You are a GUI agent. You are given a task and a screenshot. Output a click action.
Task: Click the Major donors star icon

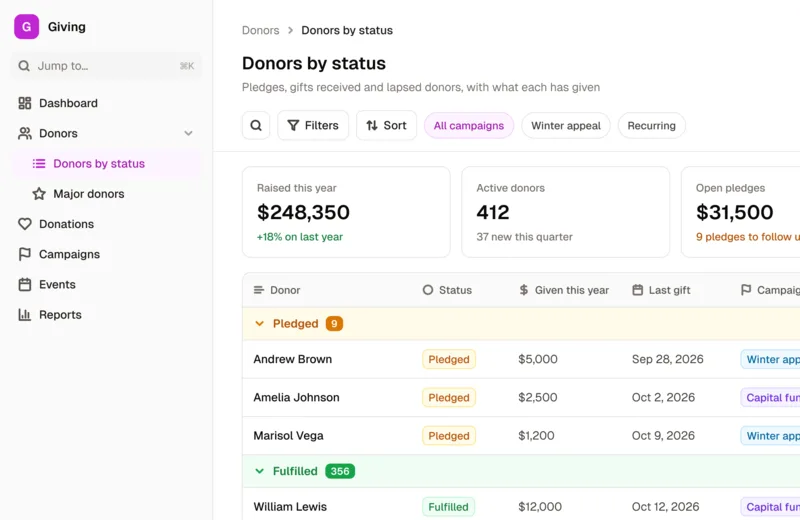[39, 194]
